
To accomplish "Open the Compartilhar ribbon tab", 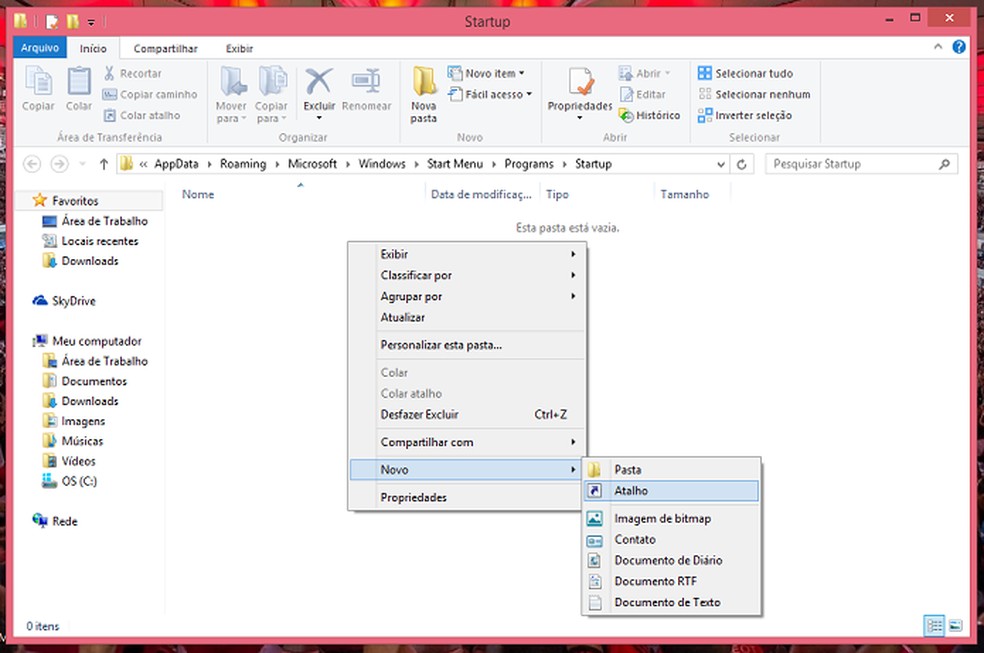I will (x=166, y=48).
